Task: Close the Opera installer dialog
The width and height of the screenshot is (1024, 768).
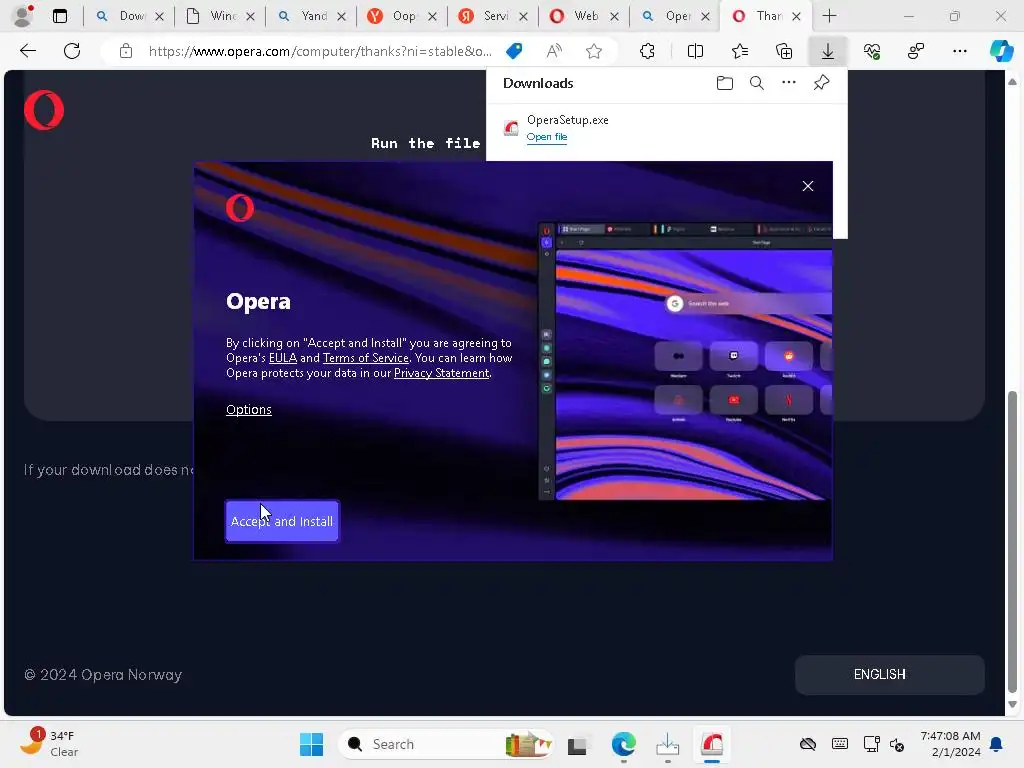Action: [808, 186]
